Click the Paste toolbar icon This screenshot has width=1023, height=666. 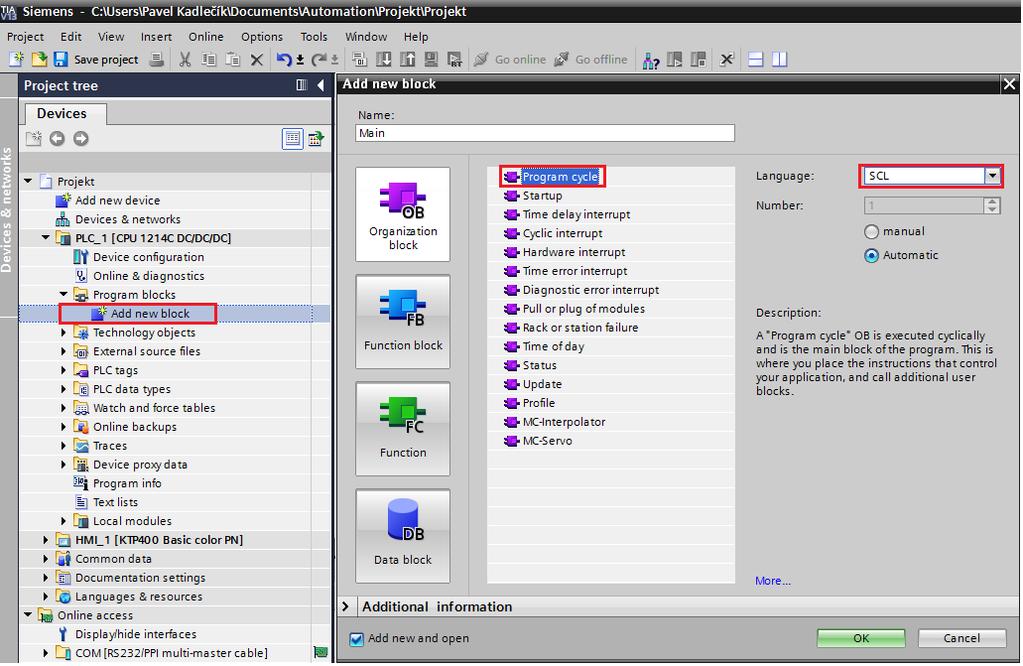click(x=232, y=59)
